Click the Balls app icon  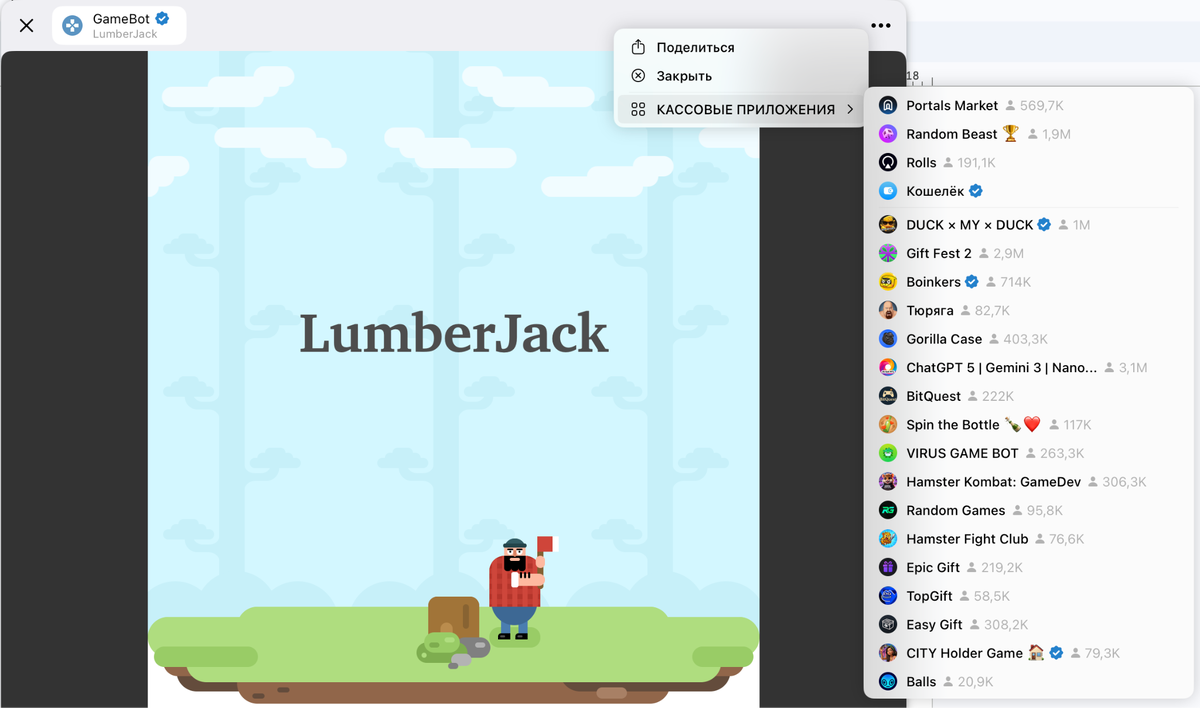coord(888,681)
